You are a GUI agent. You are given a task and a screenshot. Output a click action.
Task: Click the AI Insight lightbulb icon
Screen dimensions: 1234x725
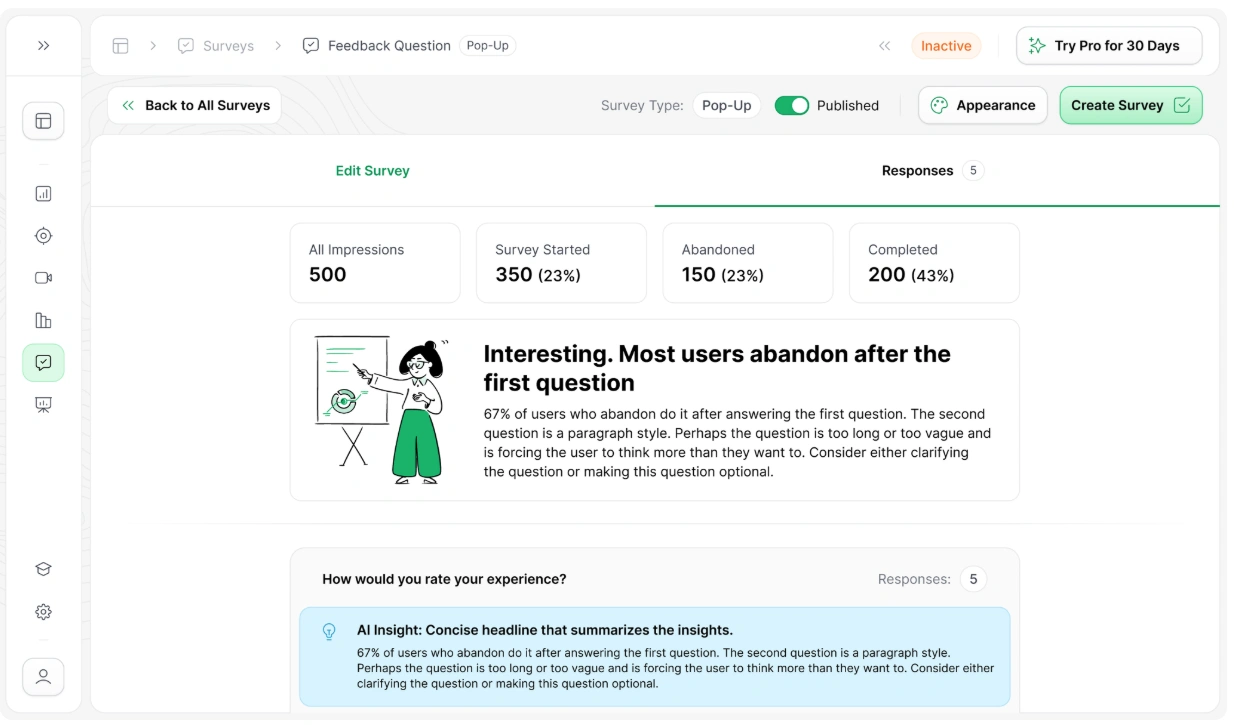pyautogui.click(x=329, y=632)
